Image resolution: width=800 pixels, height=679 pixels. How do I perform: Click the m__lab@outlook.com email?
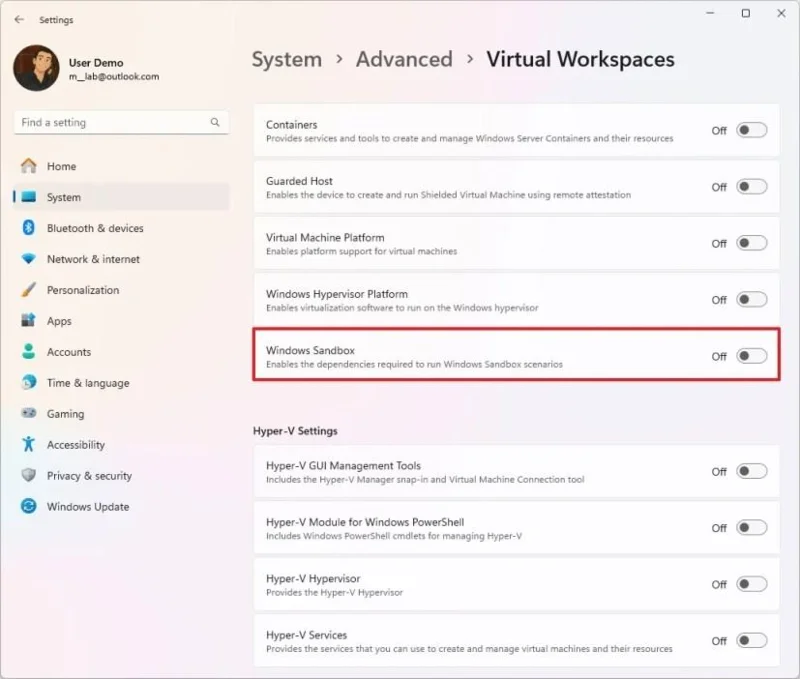point(114,77)
